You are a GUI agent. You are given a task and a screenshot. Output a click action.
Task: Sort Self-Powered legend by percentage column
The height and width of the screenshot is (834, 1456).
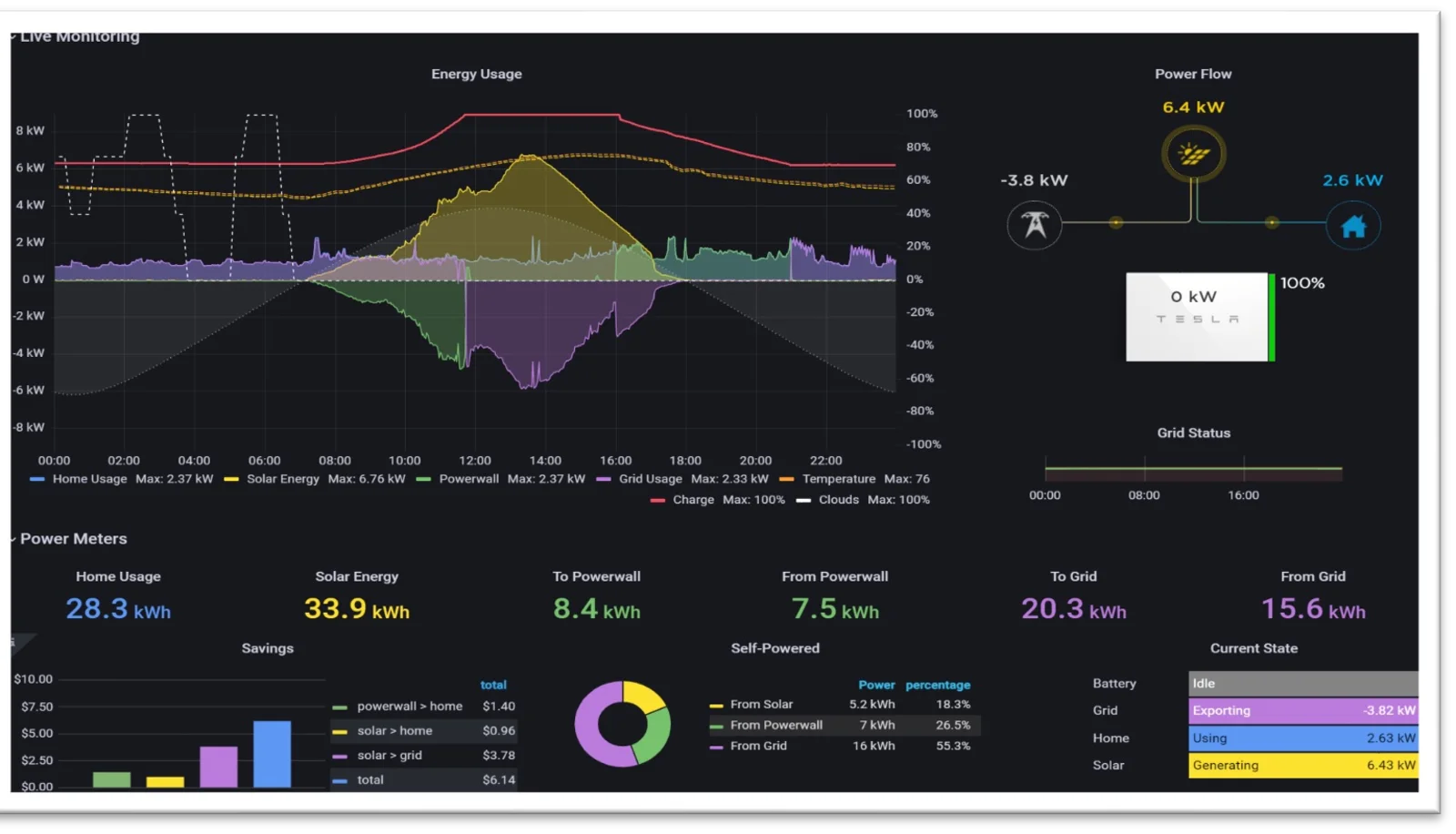[937, 685]
